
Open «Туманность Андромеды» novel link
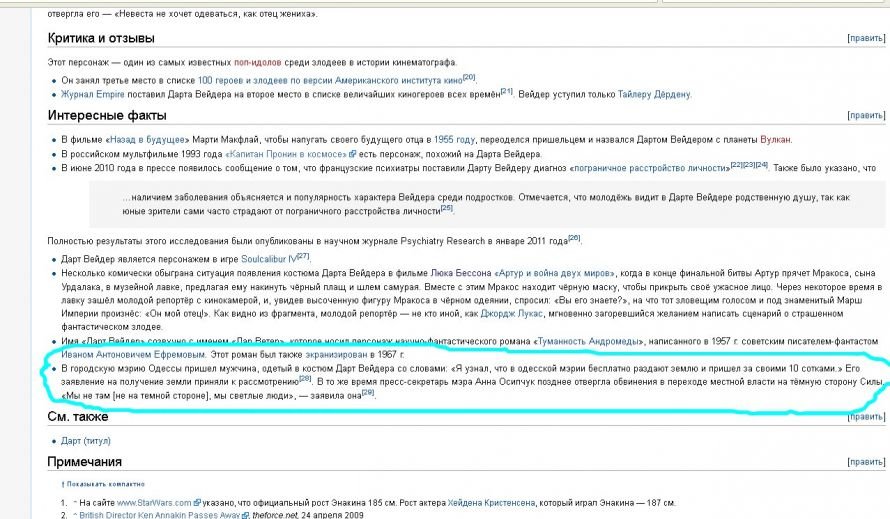tap(589, 341)
